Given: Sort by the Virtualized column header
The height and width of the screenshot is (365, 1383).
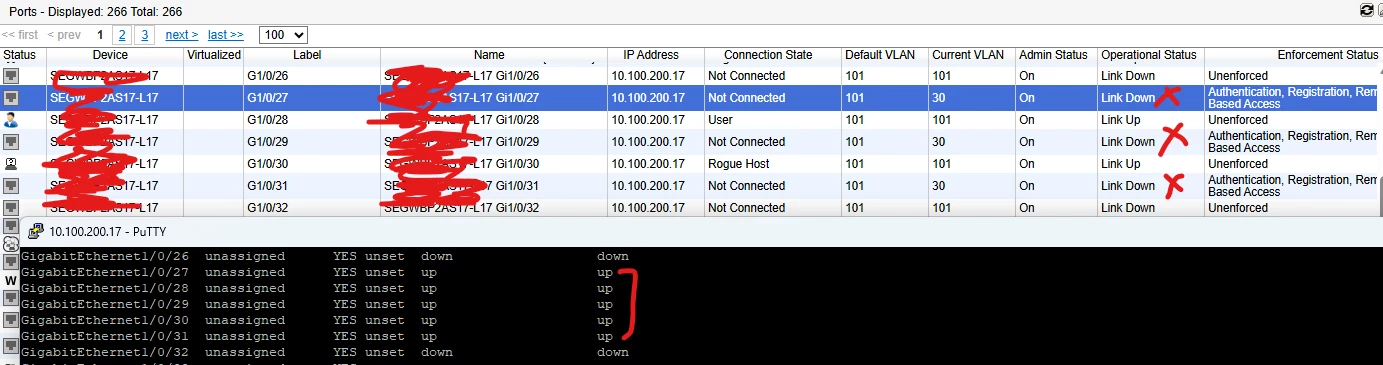Looking at the screenshot, I should click(214, 55).
